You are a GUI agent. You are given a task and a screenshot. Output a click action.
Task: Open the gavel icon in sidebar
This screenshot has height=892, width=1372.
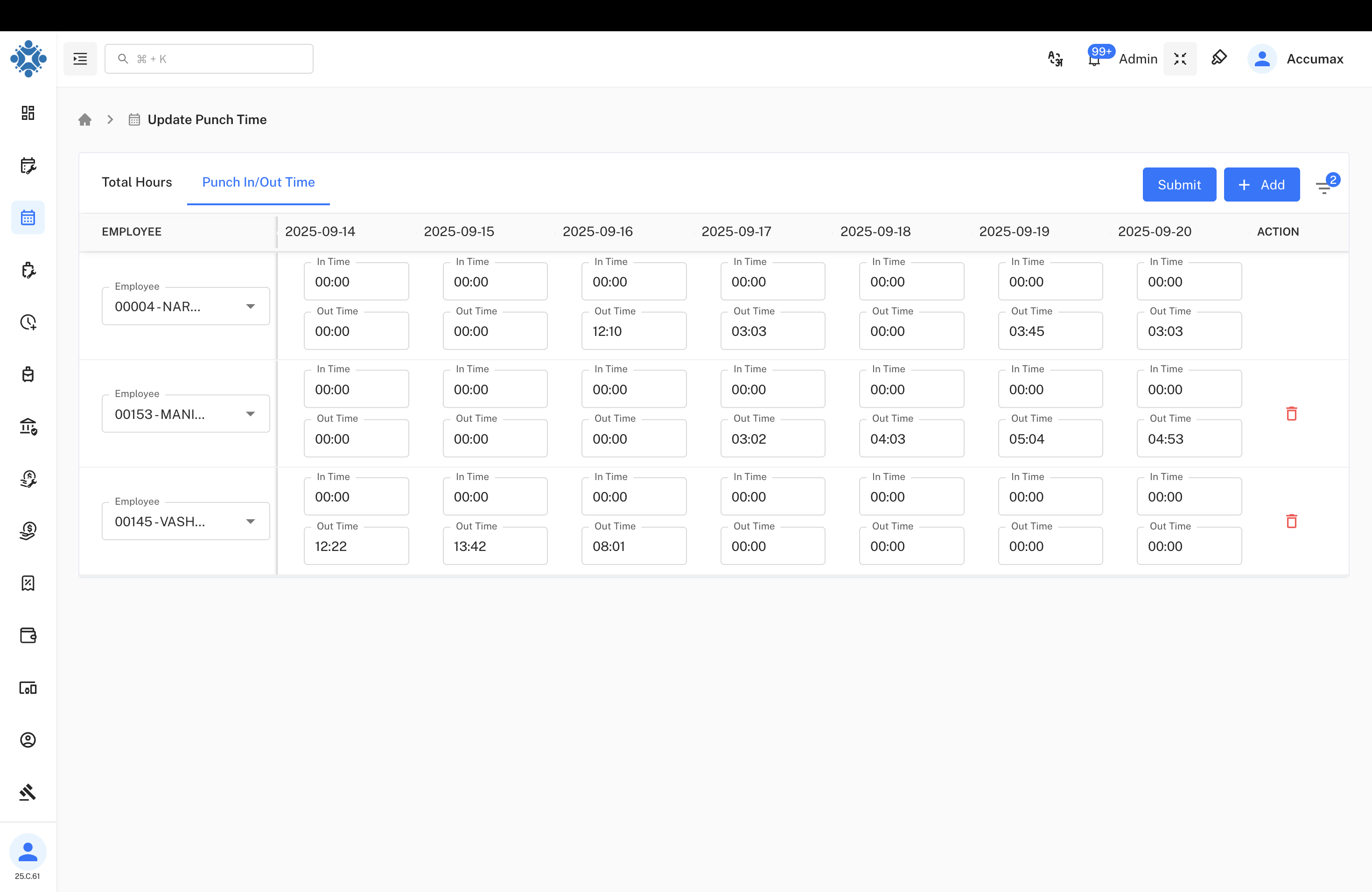tap(28, 792)
